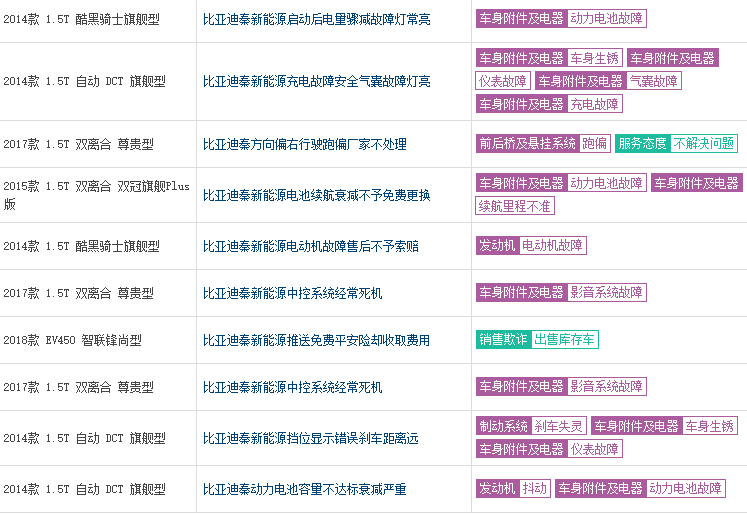Click 发动机 tag next to 抖动

497,489
